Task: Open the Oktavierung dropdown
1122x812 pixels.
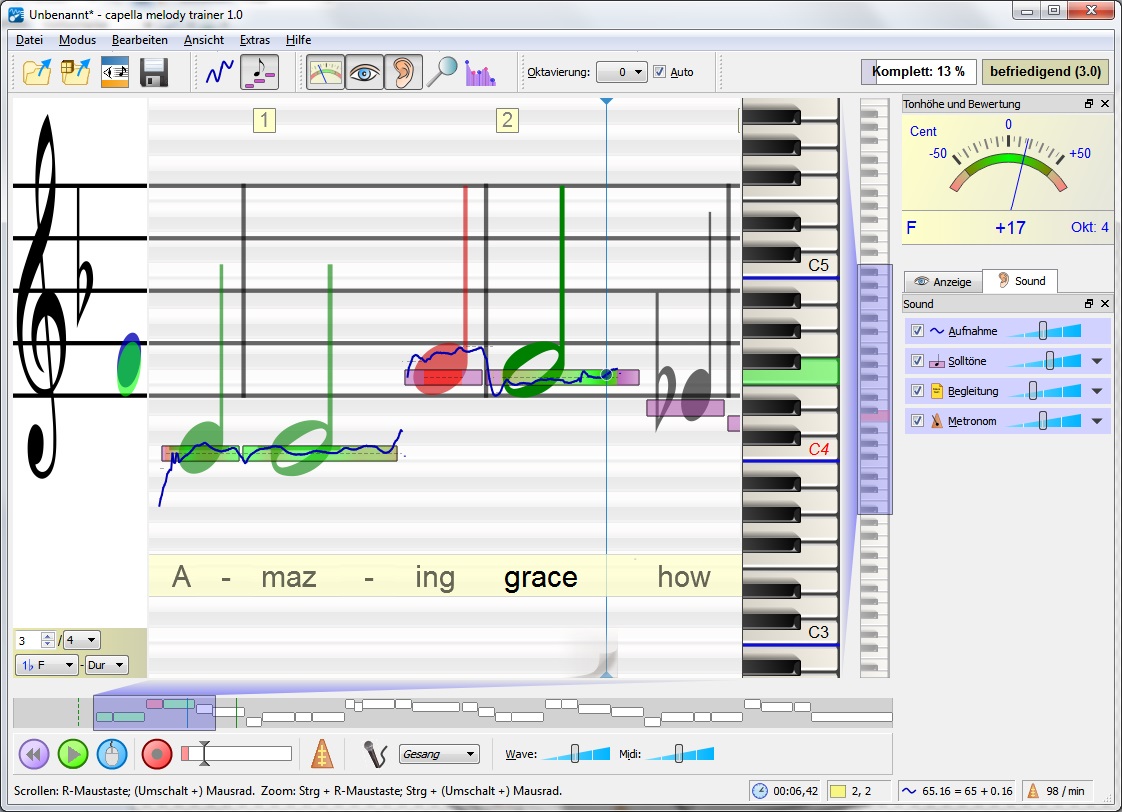Action: [x=621, y=72]
